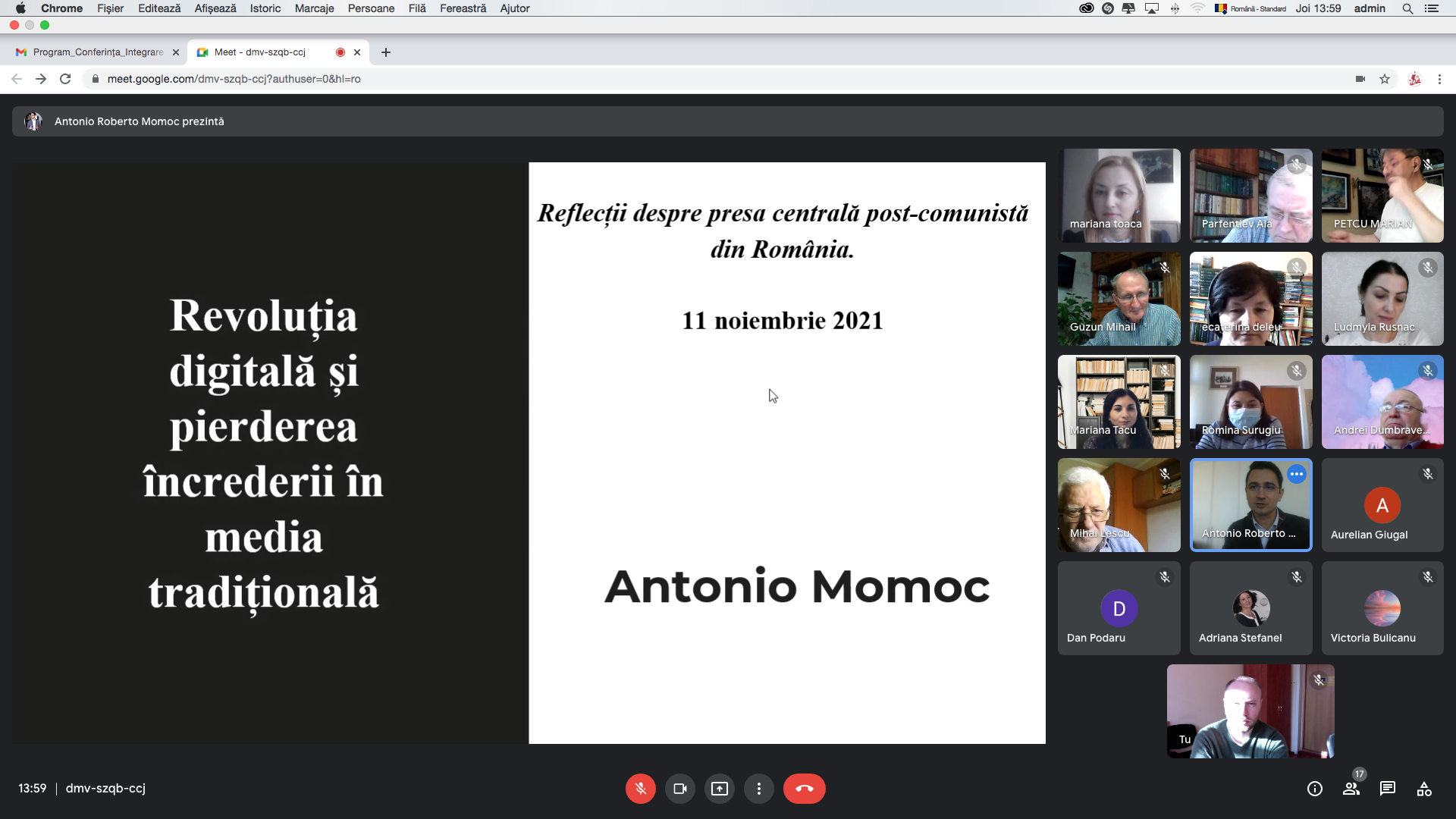
Task: Click the present screen button
Action: (x=719, y=789)
